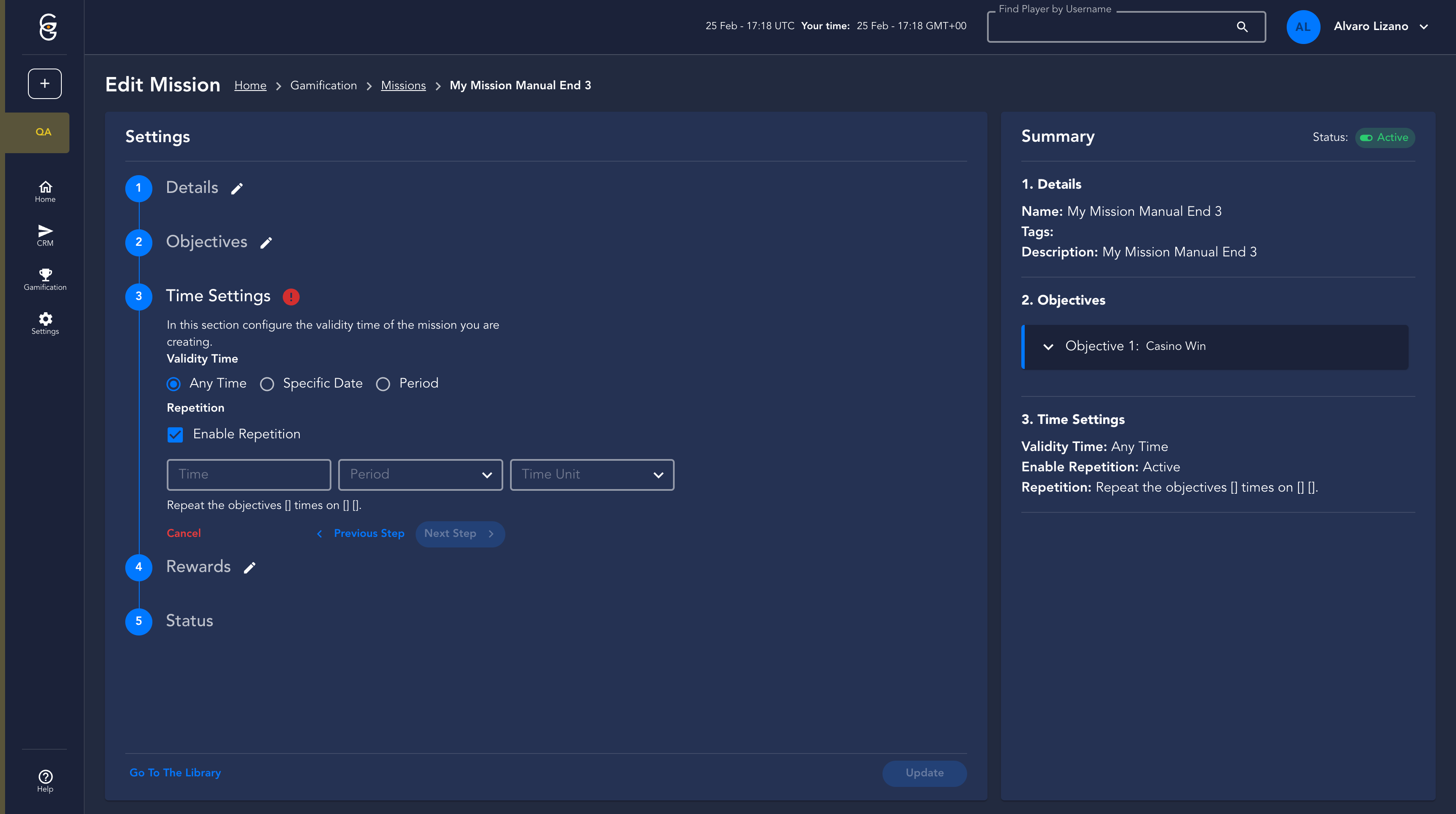Select the Specific Date radio option
This screenshot has height=814, width=1456.
[267, 384]
